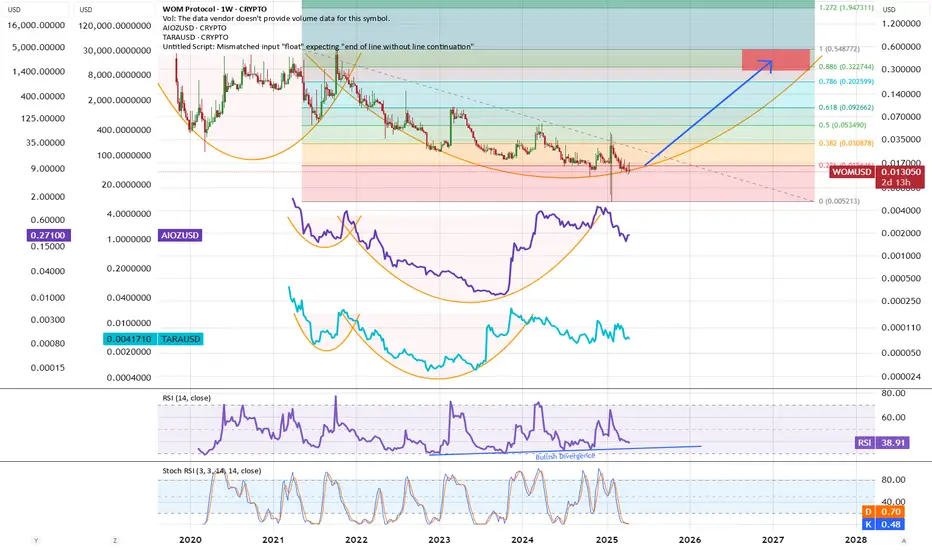Screen dimensions: 932x550
Task: Click the 0.140000 right price scale value
Action: [x=902, y=94]
